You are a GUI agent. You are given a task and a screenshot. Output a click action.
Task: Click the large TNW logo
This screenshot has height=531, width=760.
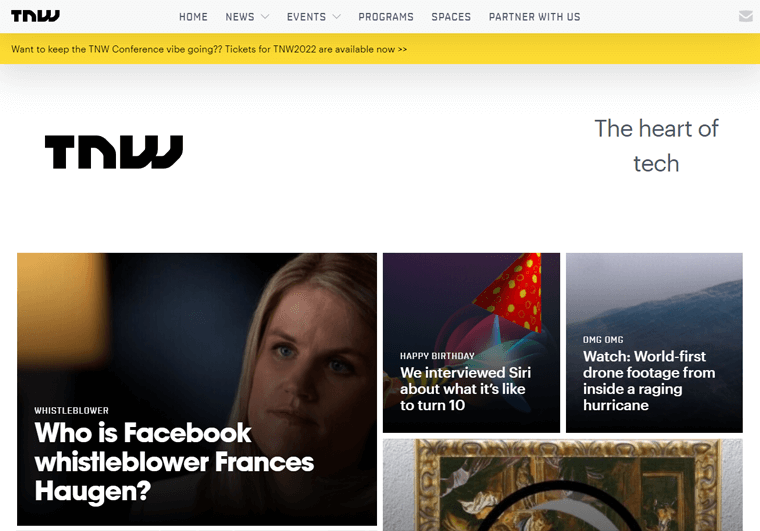pos(114,152)
